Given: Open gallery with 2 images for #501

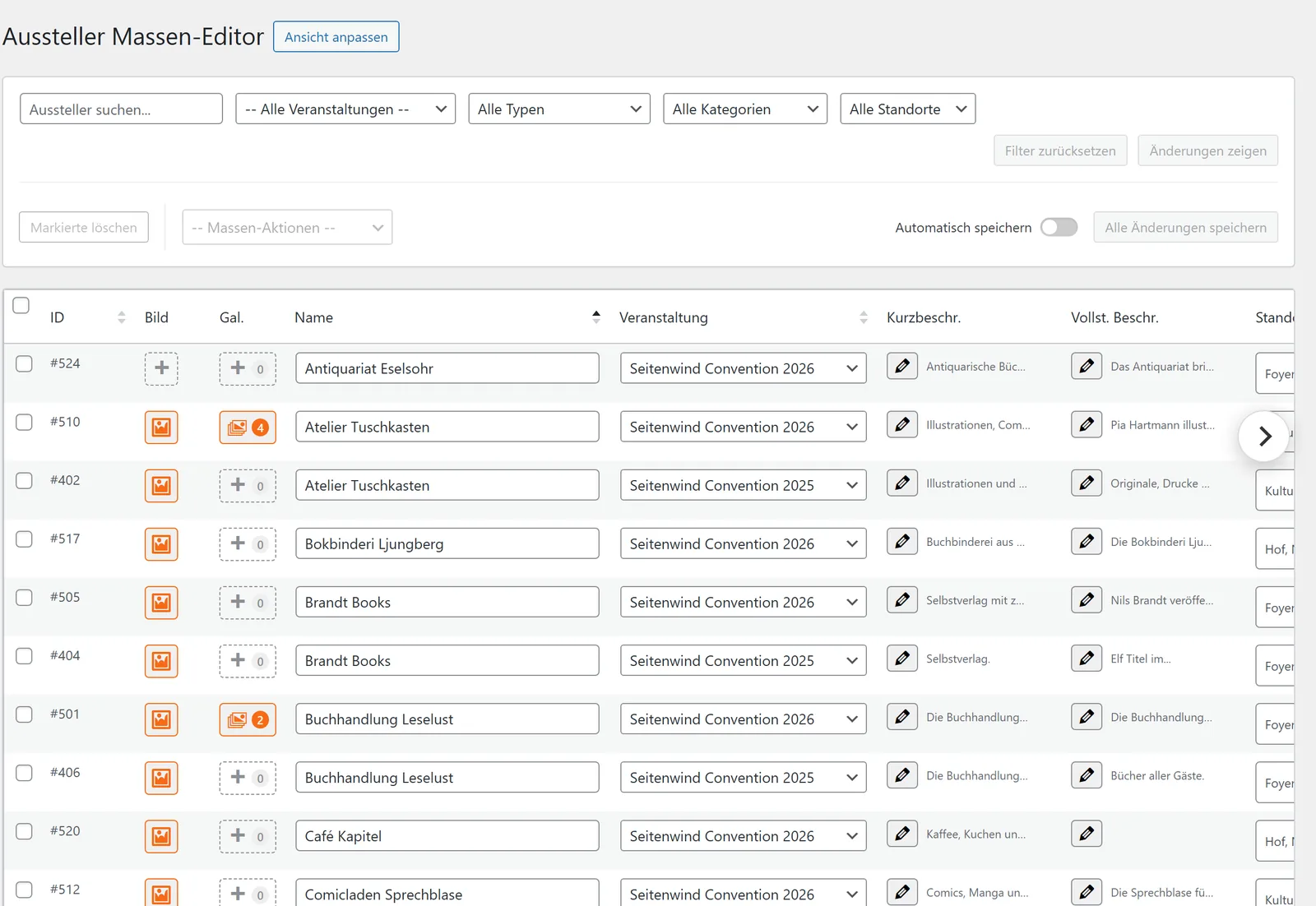Looking at the screenshot, I should click(x=248, y=719).
